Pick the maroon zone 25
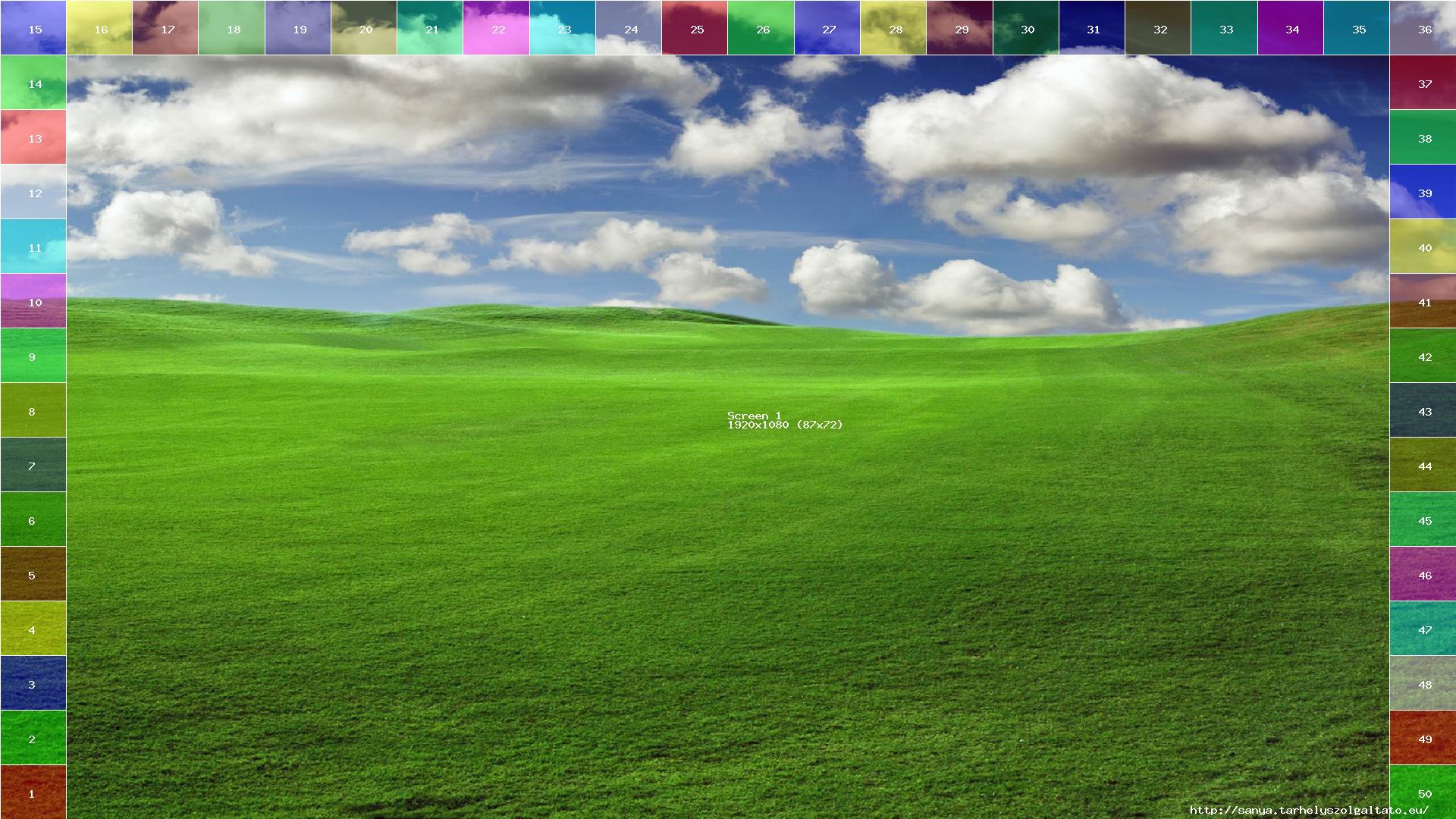 [x=695, y=27]
